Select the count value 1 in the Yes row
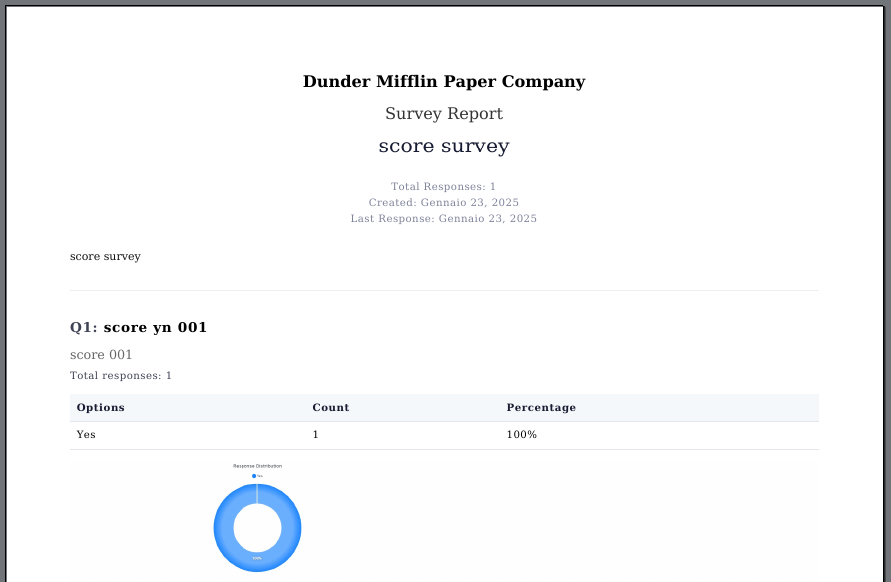 coord(315,434)
